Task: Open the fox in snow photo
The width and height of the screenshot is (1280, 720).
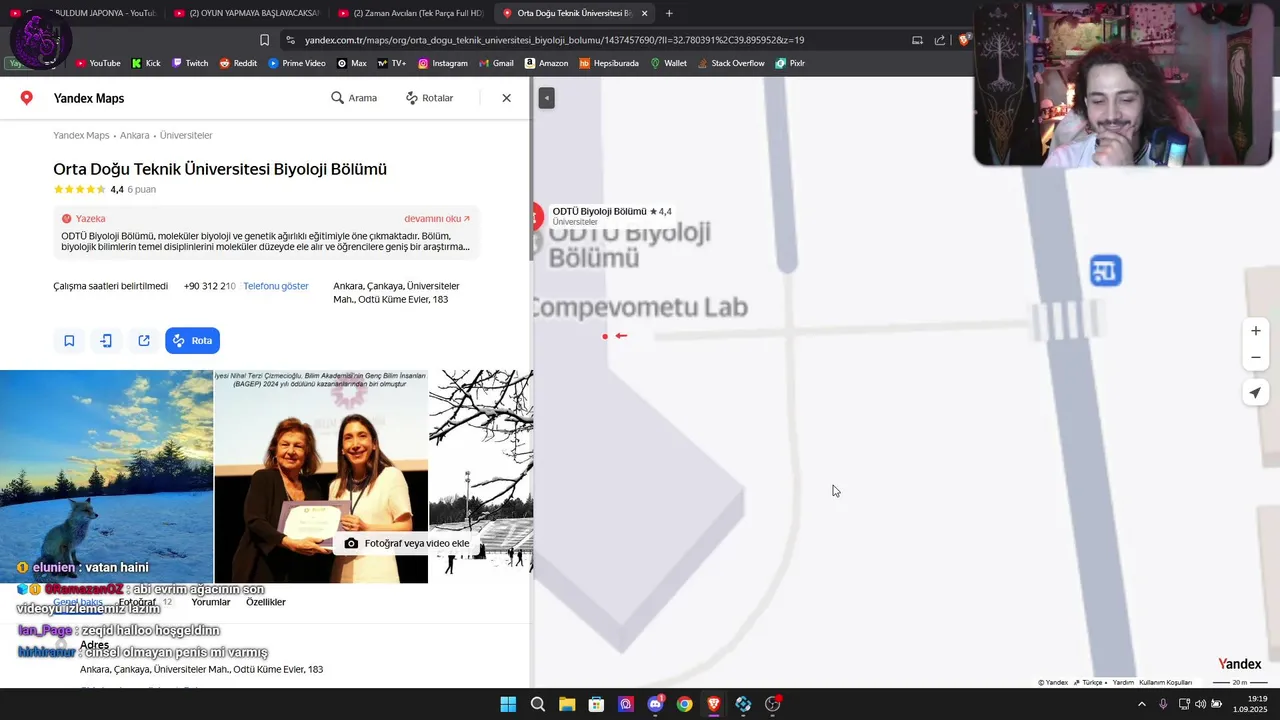Action: pos(106,476)
